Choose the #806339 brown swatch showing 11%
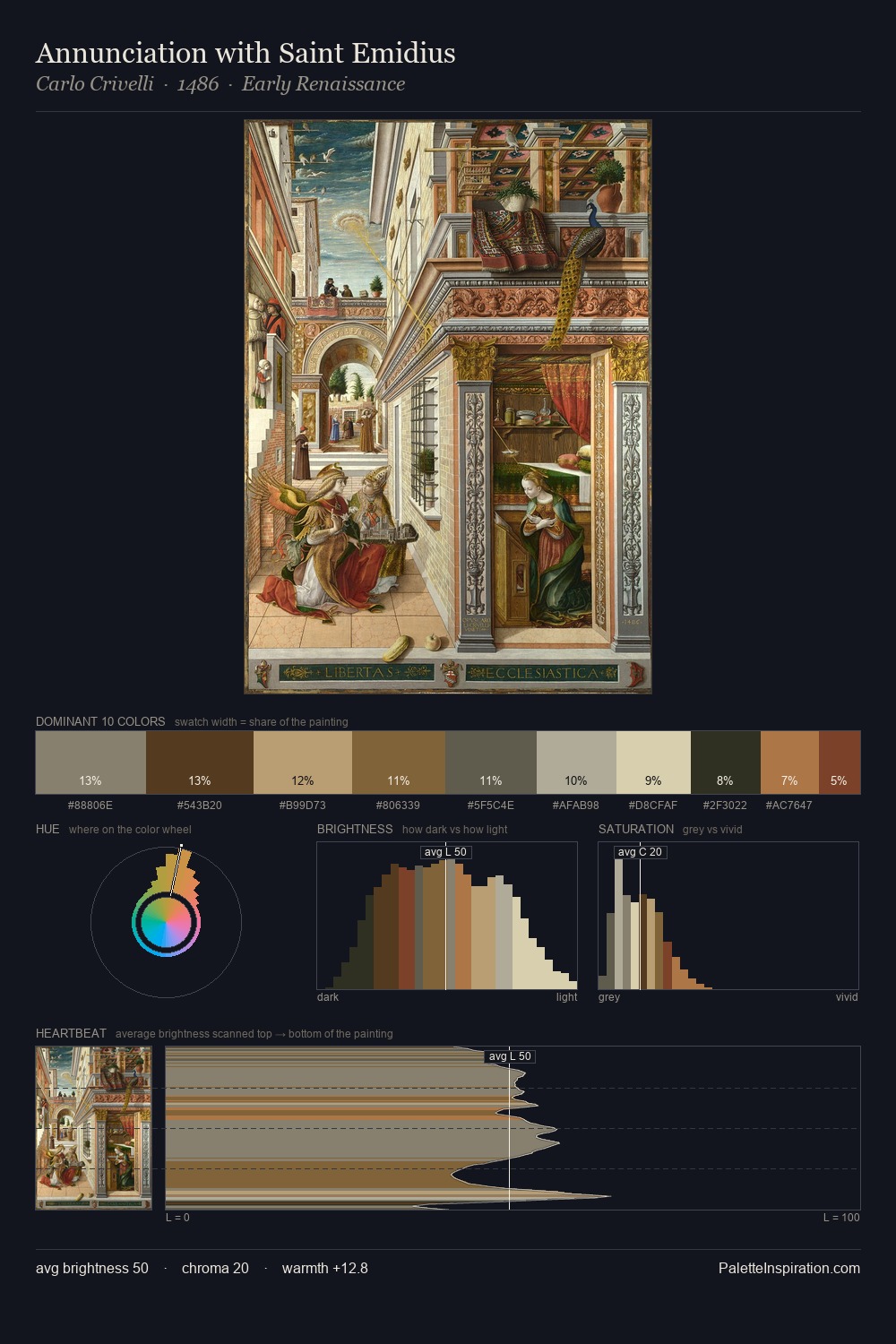This screenshot has width=896, height=1344. point(399,762)
